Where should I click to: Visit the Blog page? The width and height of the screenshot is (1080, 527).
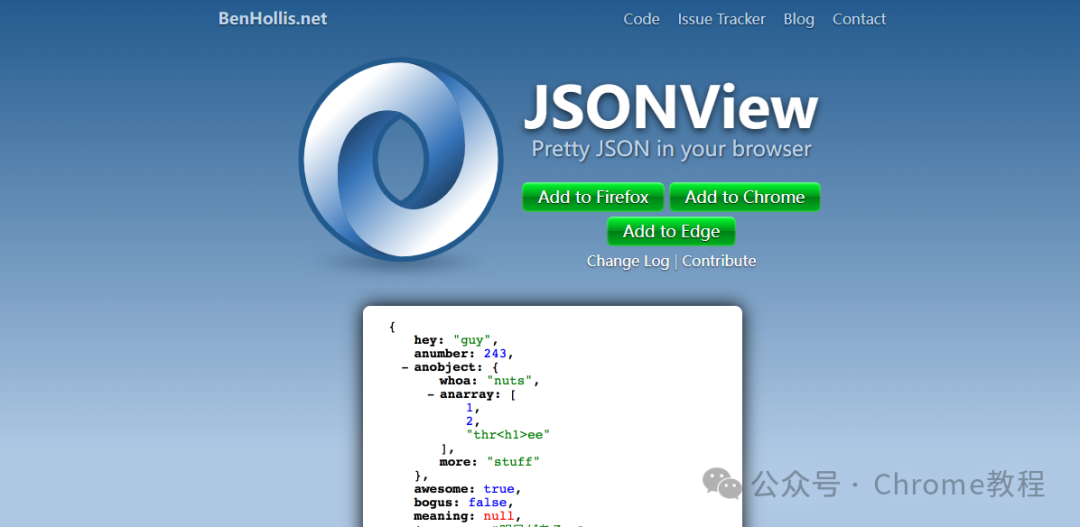[x=798, y=19]
